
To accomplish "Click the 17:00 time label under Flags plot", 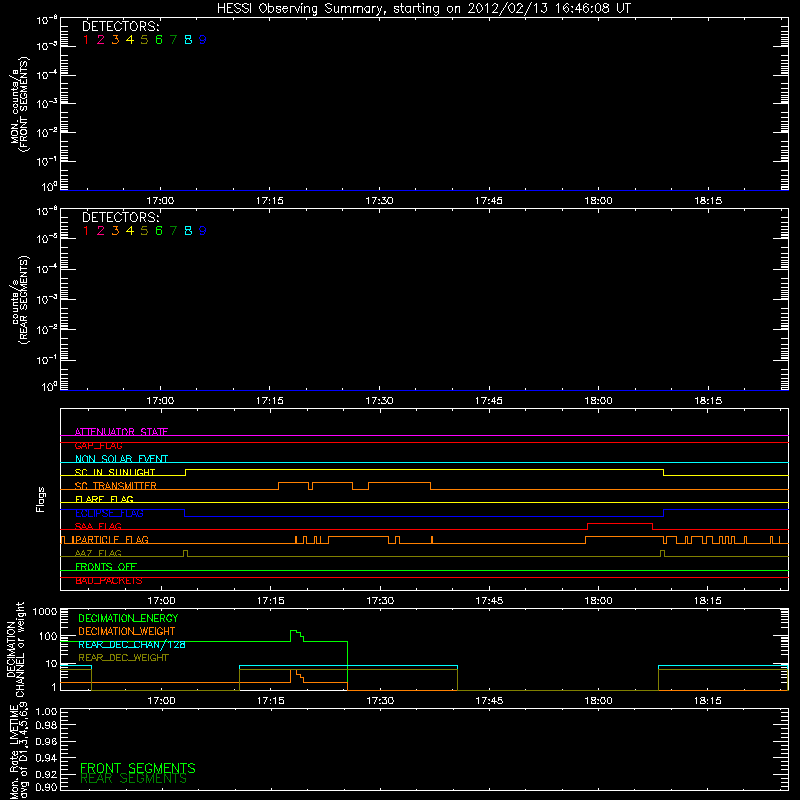I will pyautogui.click(x=161, y=601).
